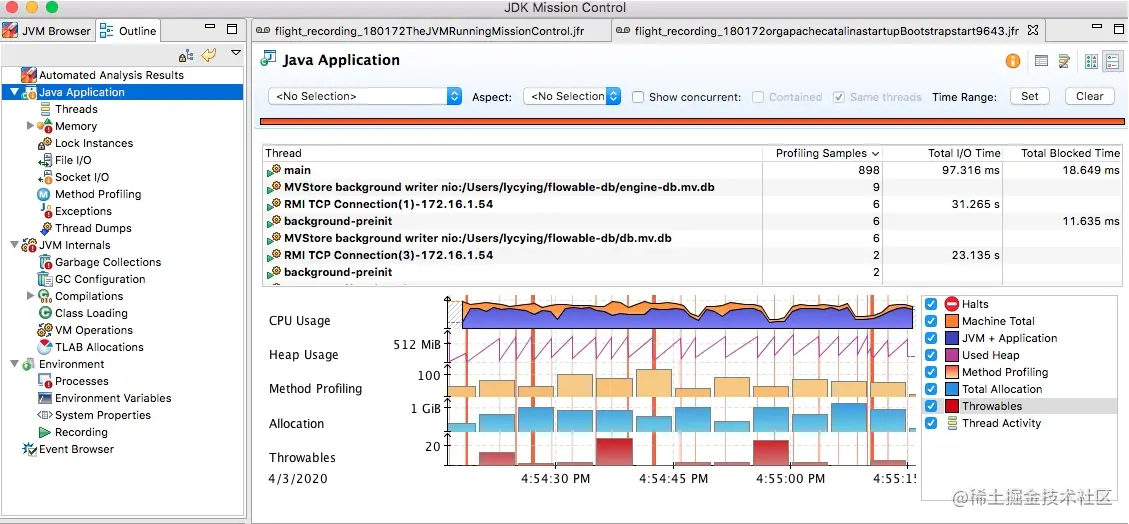Screen dimensions: 1129x524
Task: Sort by Total Blocked Time column
Action: pyautogui.click(x=1063, y=153)
